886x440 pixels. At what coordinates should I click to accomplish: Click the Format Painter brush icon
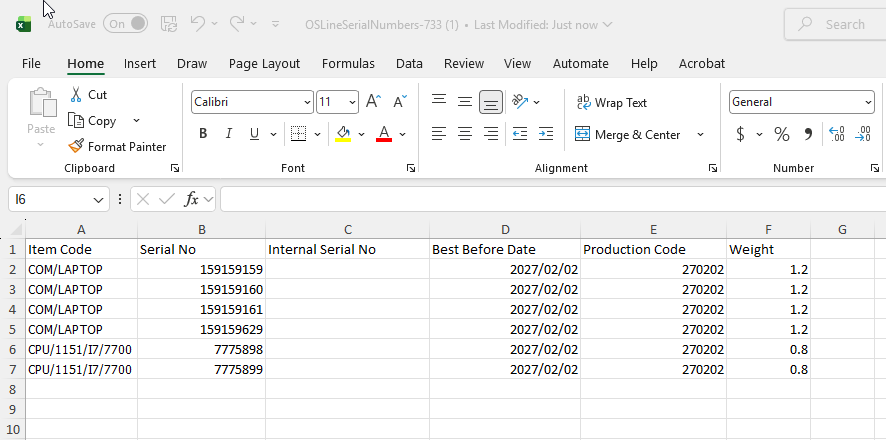[x=76, y=146]
